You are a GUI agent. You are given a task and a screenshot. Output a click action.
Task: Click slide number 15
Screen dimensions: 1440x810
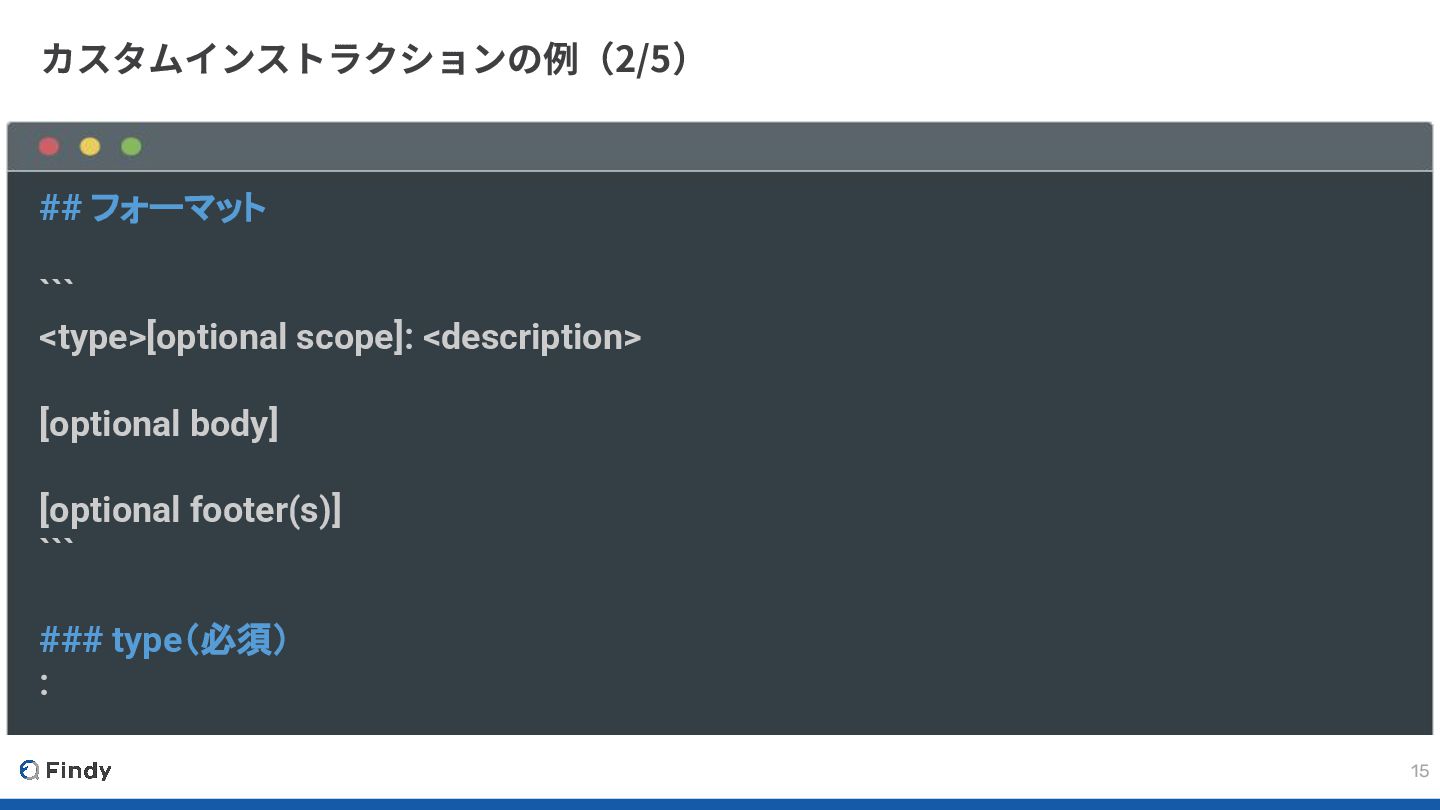(x=1419, y=771)
